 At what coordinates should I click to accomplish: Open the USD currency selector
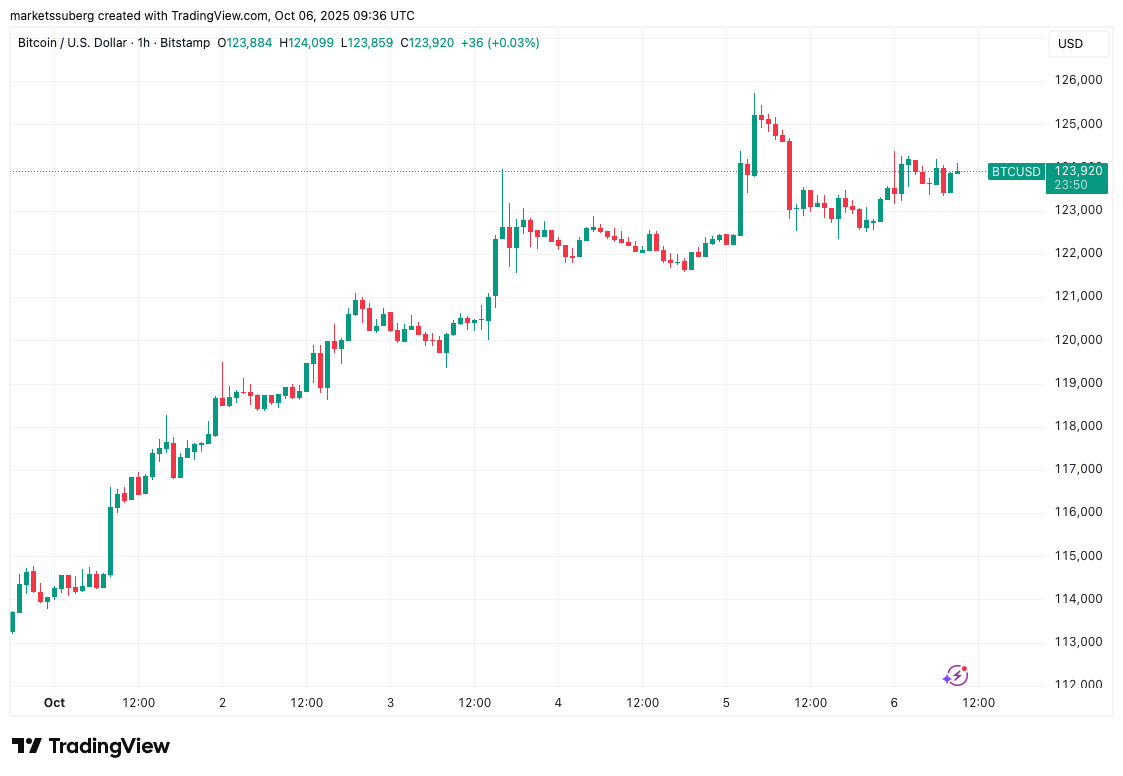(1071, 44)
